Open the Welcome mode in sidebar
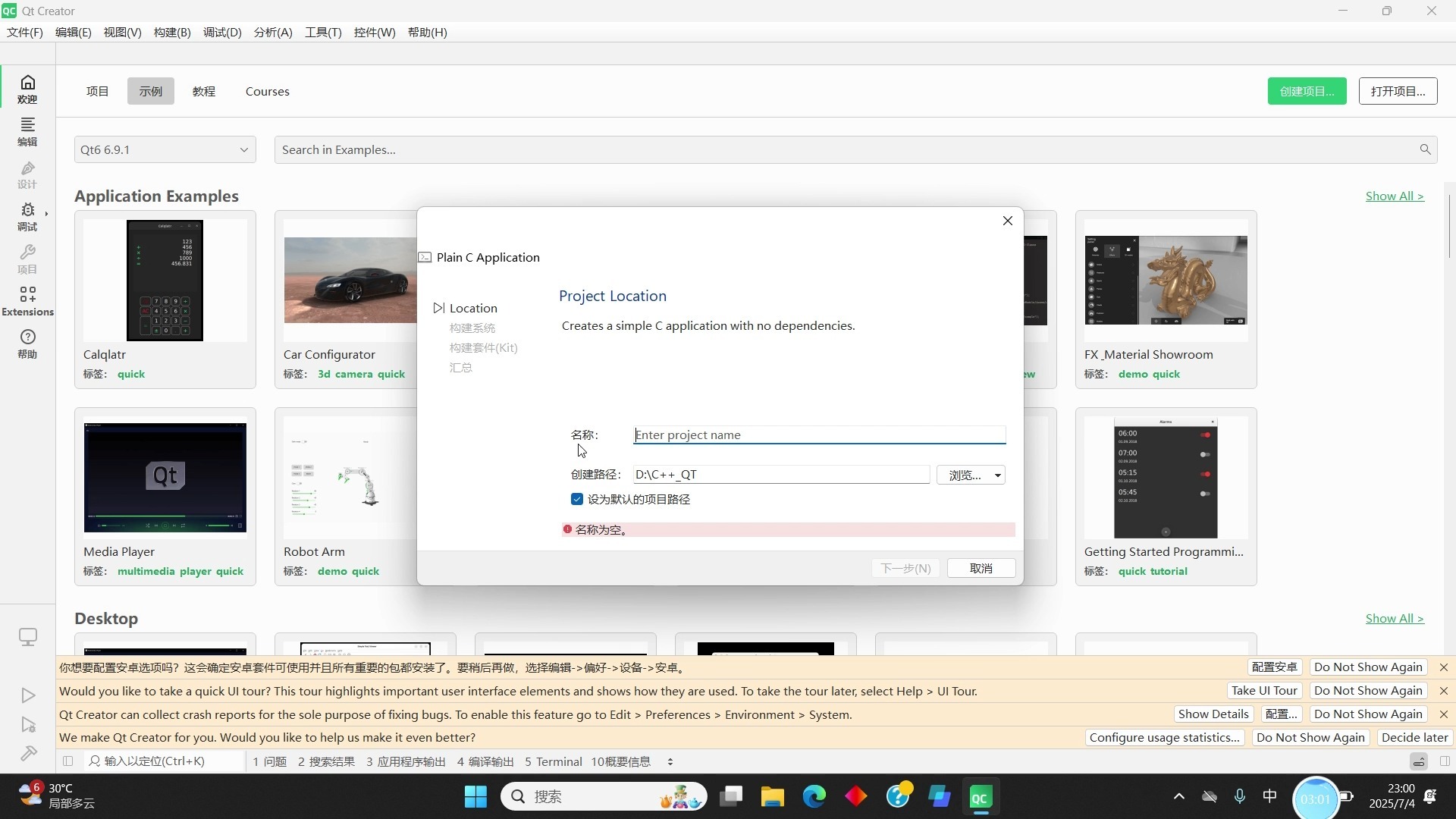This screenshot has height=819, width=1456. pos(27,89)
